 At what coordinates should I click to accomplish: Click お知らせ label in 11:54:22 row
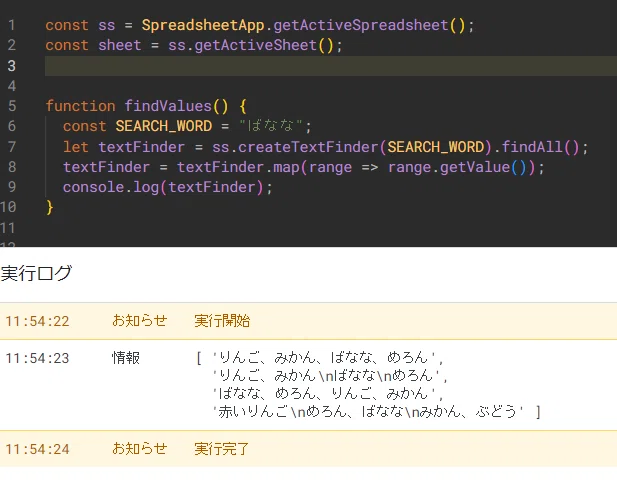[x=139, y=321]
